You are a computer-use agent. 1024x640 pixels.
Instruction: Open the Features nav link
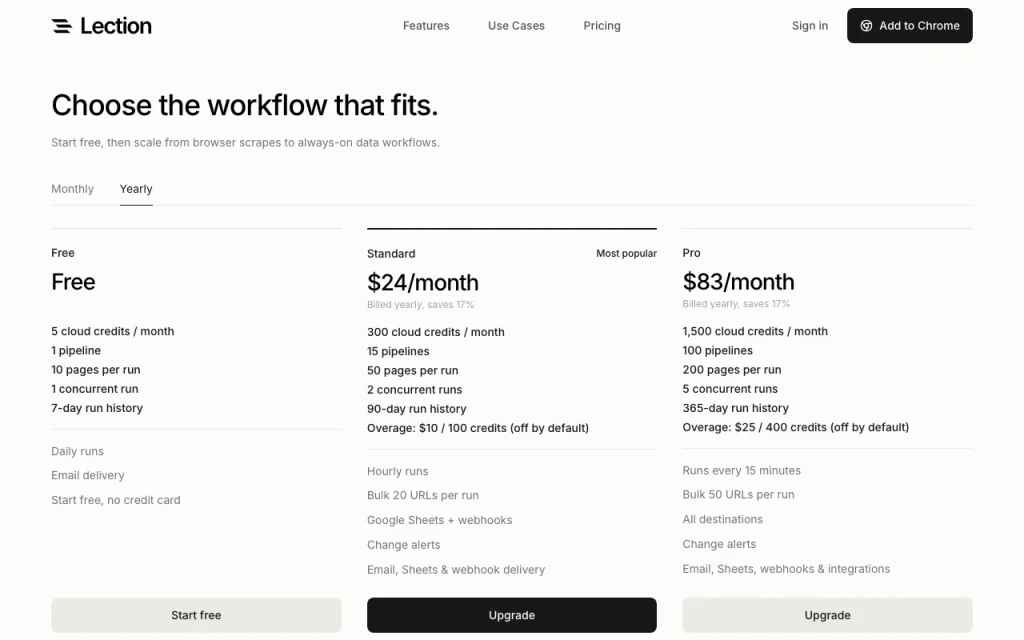426,25
